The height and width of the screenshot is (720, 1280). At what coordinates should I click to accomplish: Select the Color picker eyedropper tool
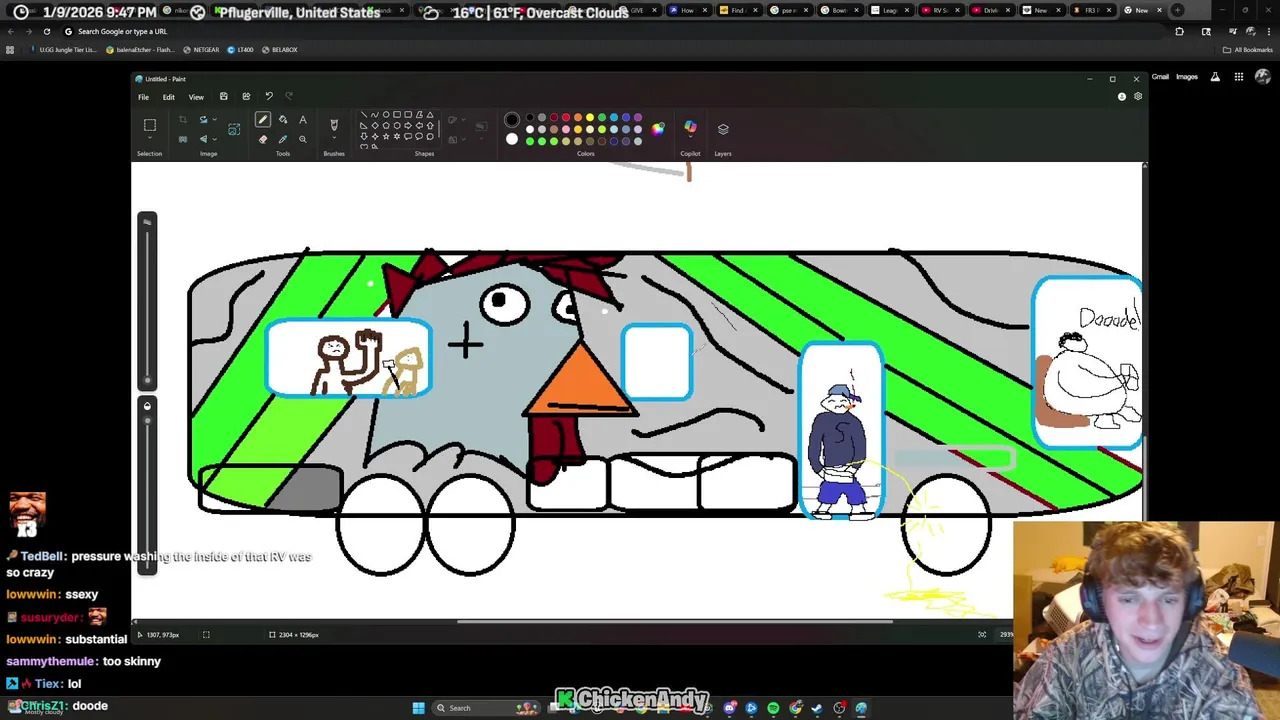283,139
